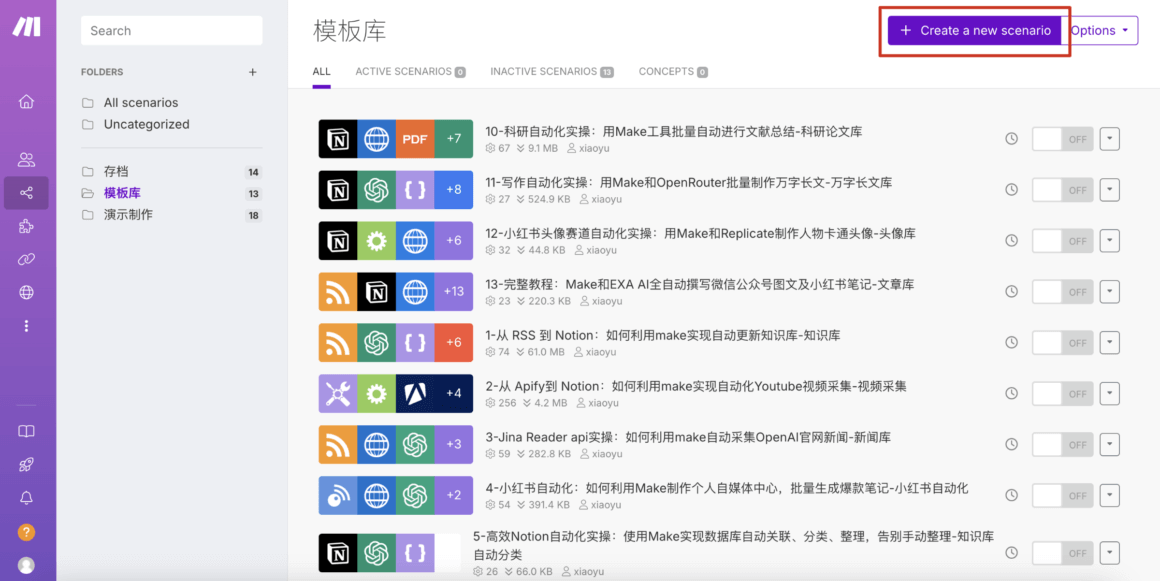This screenshot has width=1160, height=581.
Task: Open the Options dropdown
Action: pyautogui.click(x=1100, y=31)
